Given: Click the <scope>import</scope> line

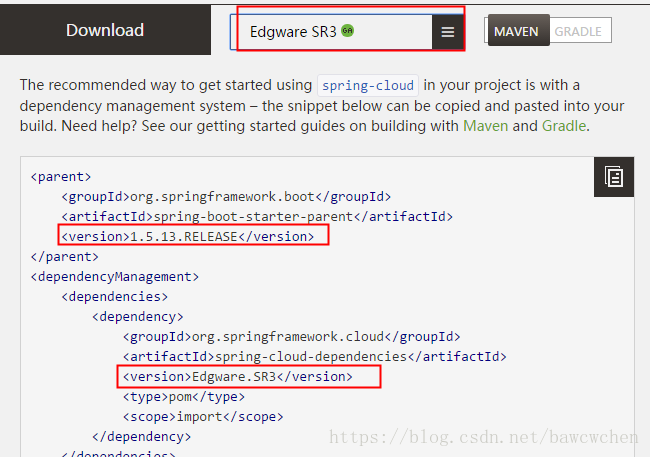Looking at the screenshot, I should [x=203, y=416].
